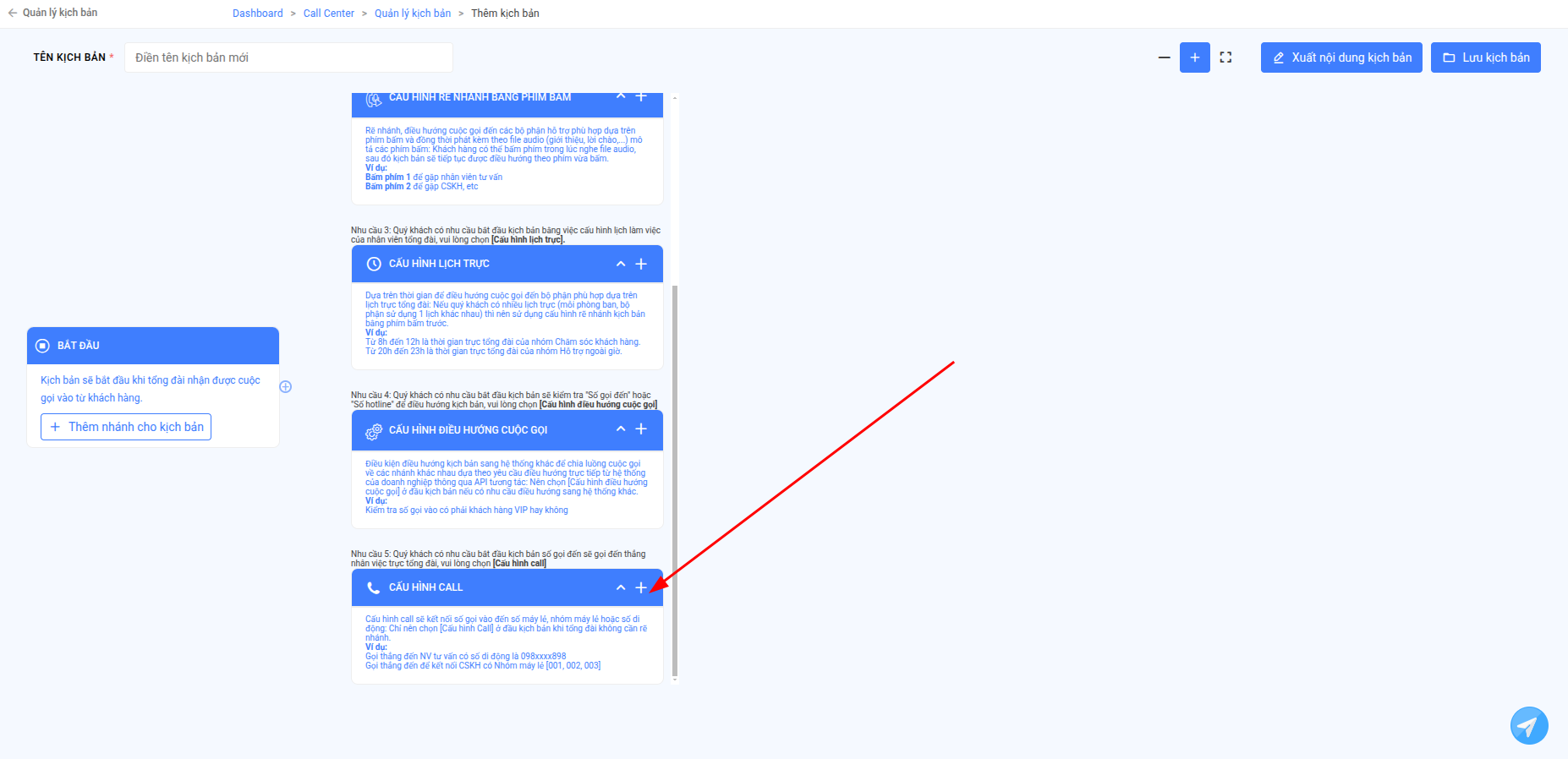This screenshot has width=1568, height=759.
Task: Toggle fullscreen view icon
Action: (1225, 57)
